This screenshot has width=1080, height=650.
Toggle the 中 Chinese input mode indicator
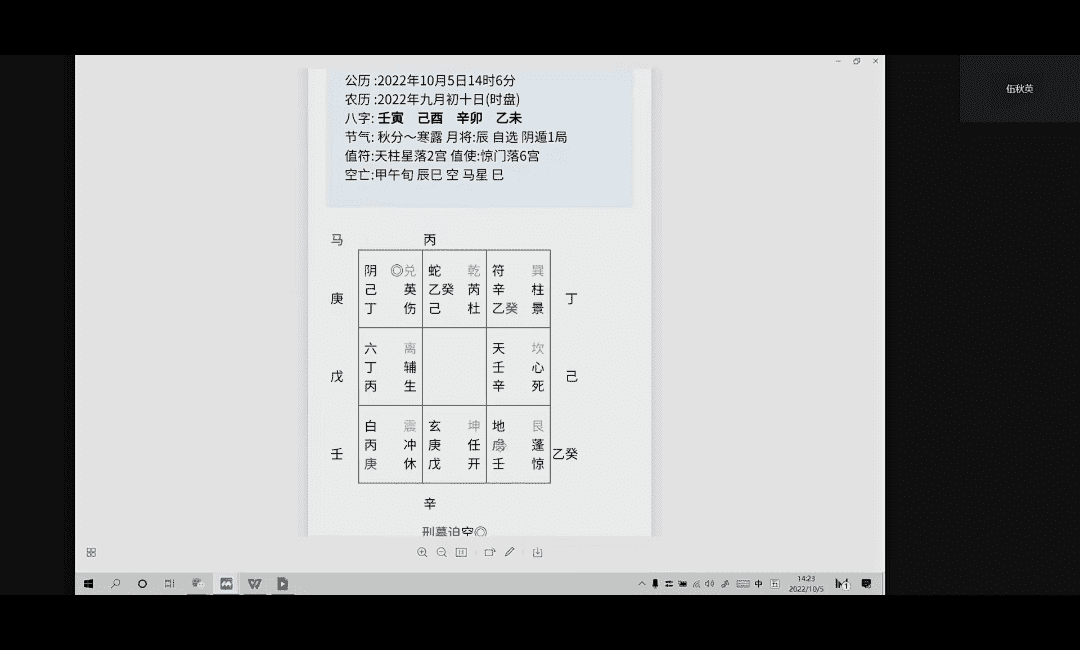[x=759, y=583]
